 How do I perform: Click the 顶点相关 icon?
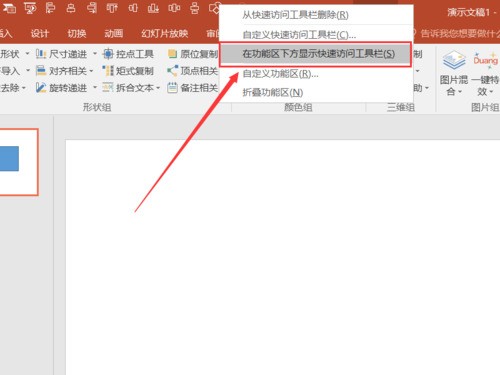[172, 71]
